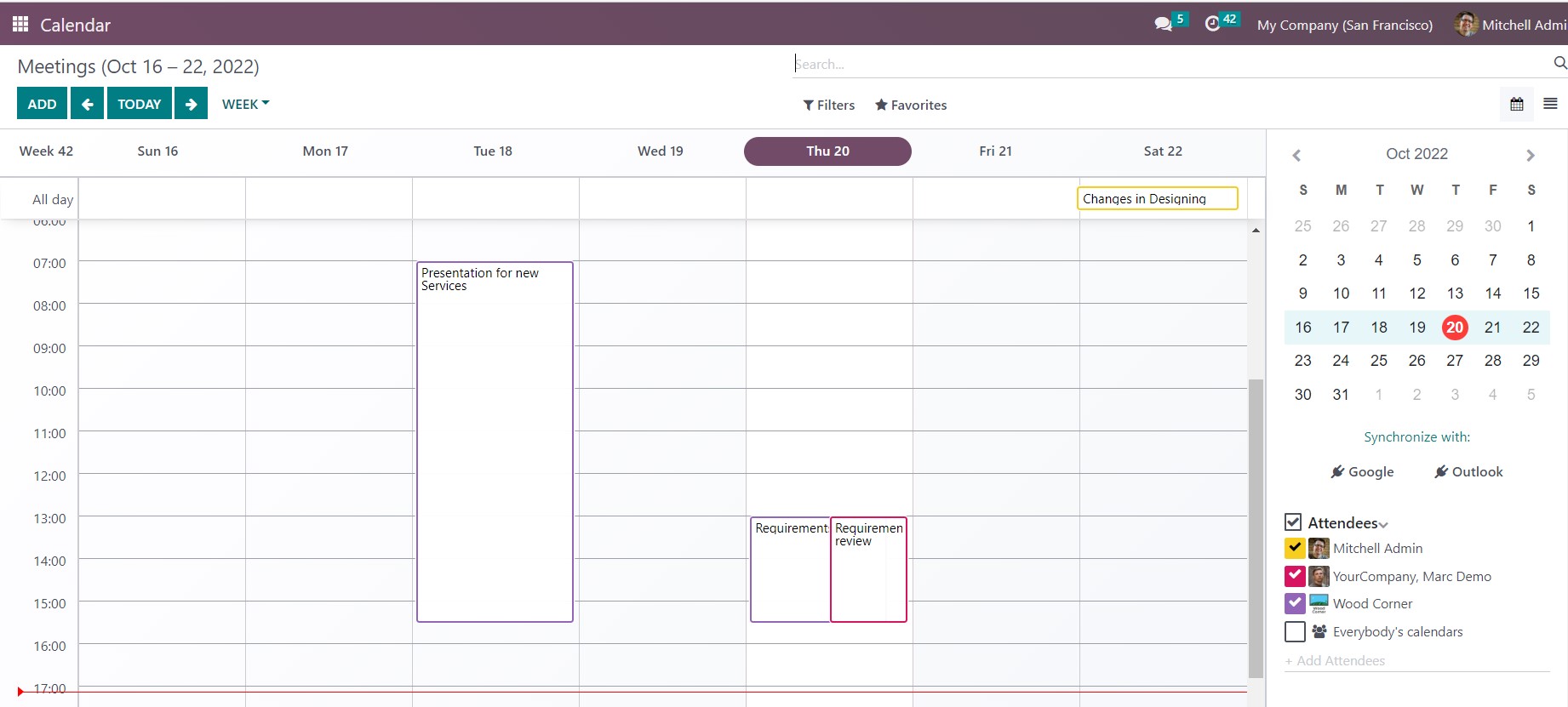Enable the Everybody's calendars checkbox
Screen dimensions: 1568x707
1295,631
